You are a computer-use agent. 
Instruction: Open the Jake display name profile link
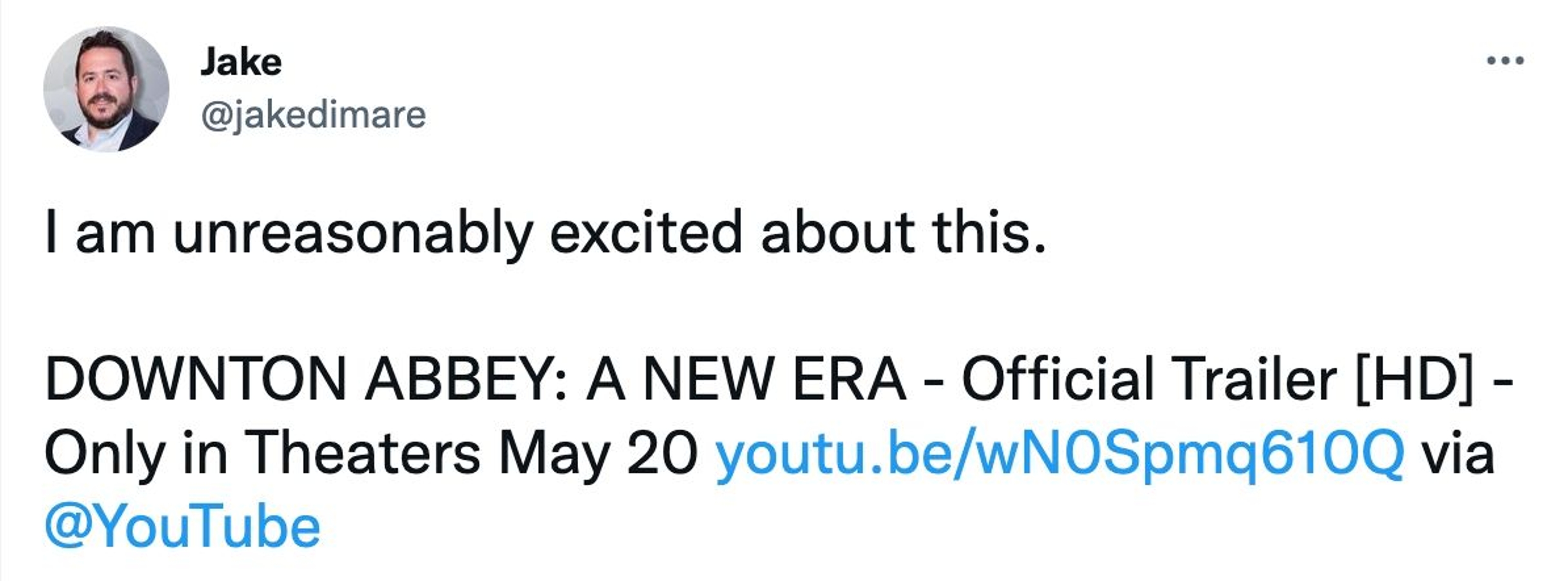click(241, 62)
